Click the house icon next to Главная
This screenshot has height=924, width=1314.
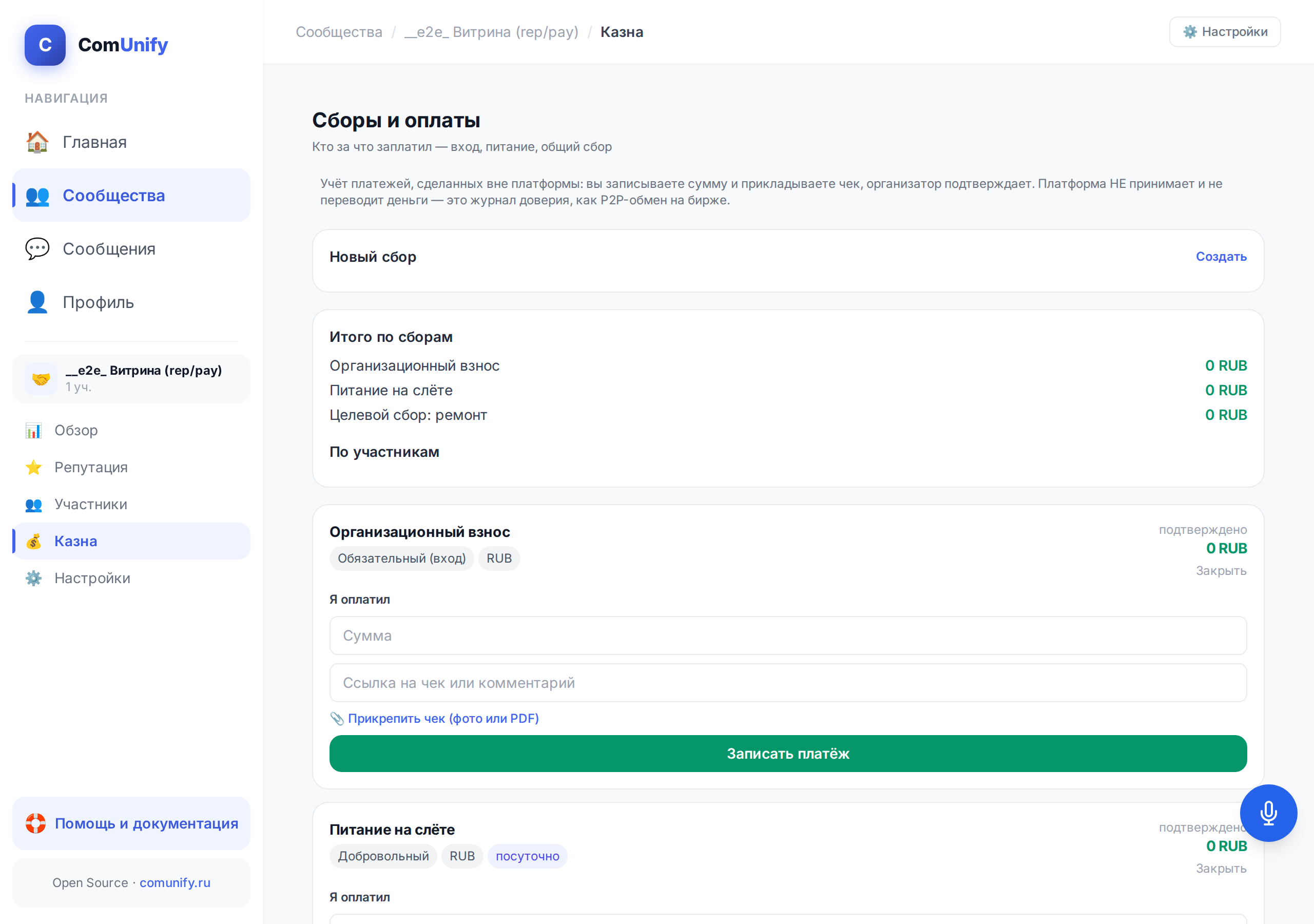click(37, 142)
